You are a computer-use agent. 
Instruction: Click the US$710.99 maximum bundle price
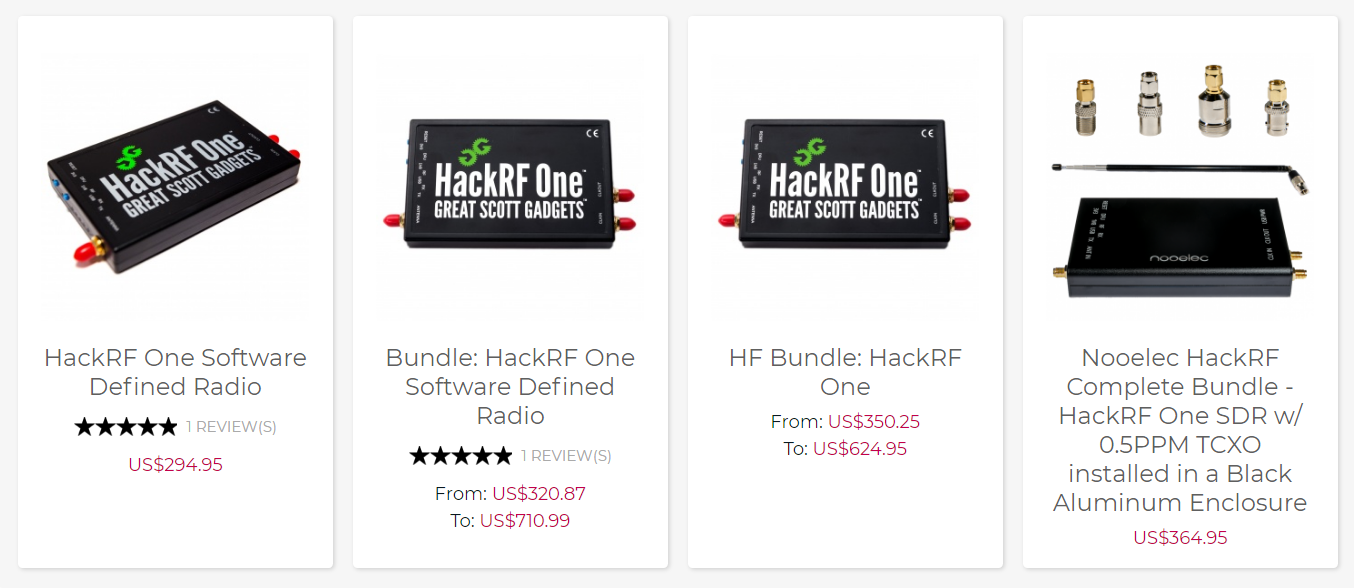pos(526,520)
